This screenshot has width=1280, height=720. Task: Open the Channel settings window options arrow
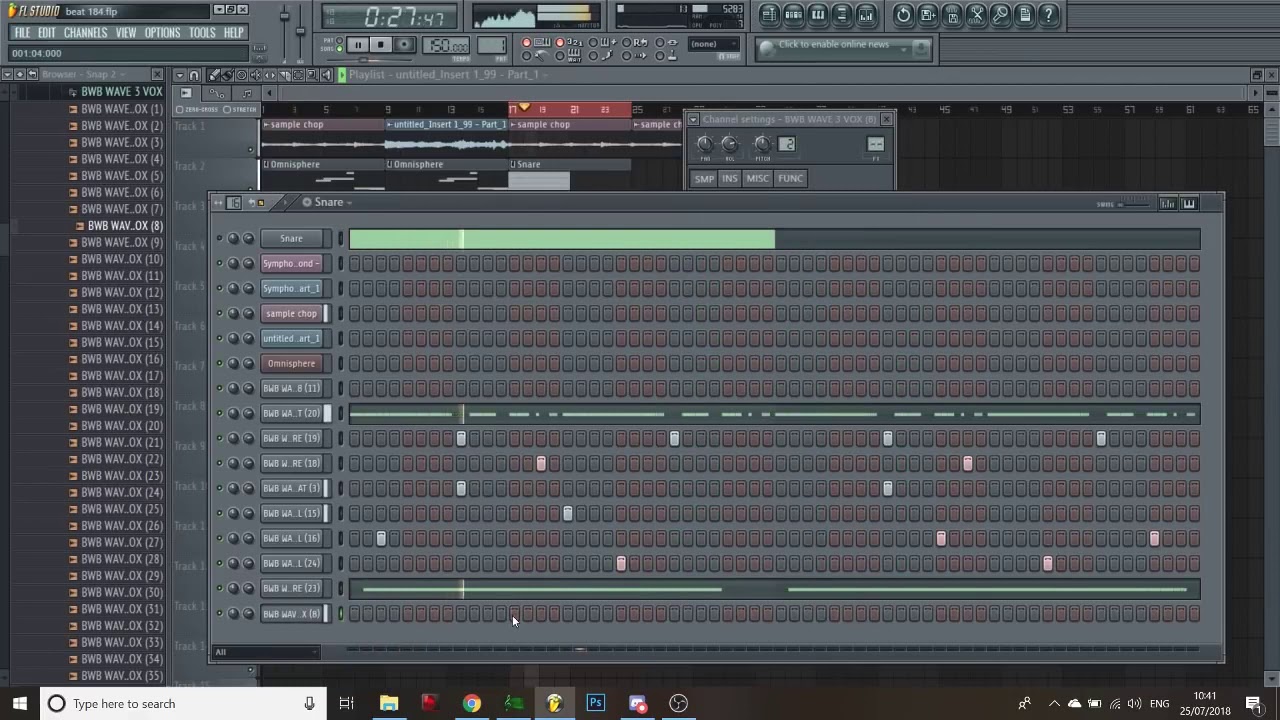(693, 119)
